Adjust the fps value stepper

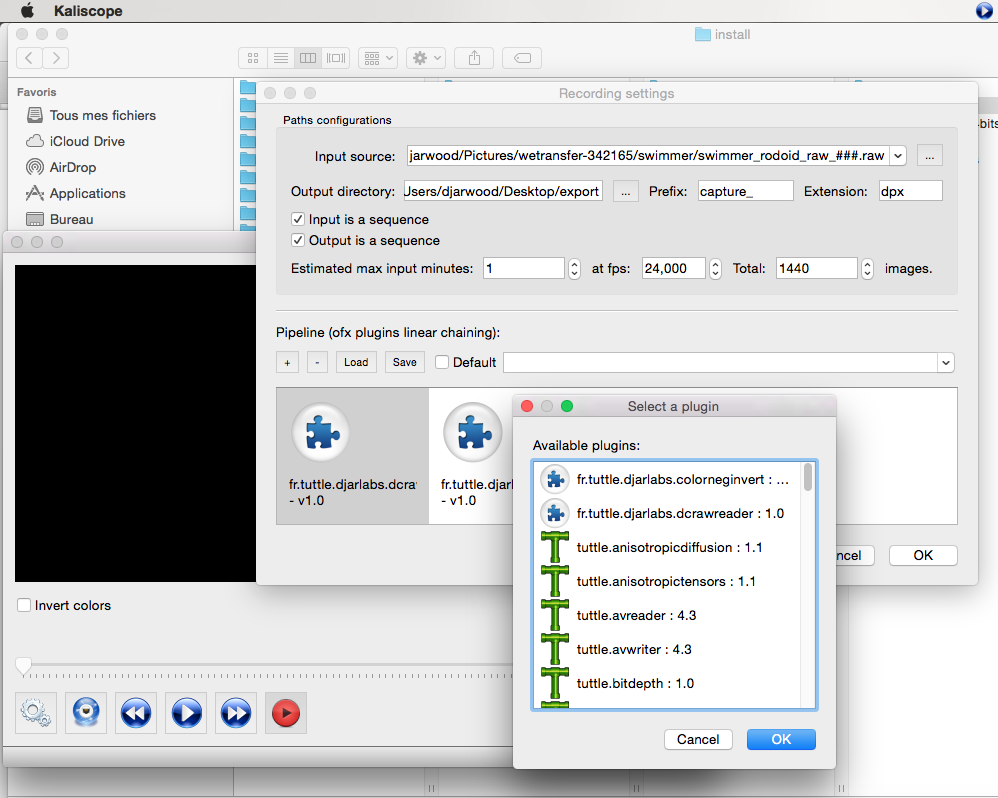coord(715,269)
